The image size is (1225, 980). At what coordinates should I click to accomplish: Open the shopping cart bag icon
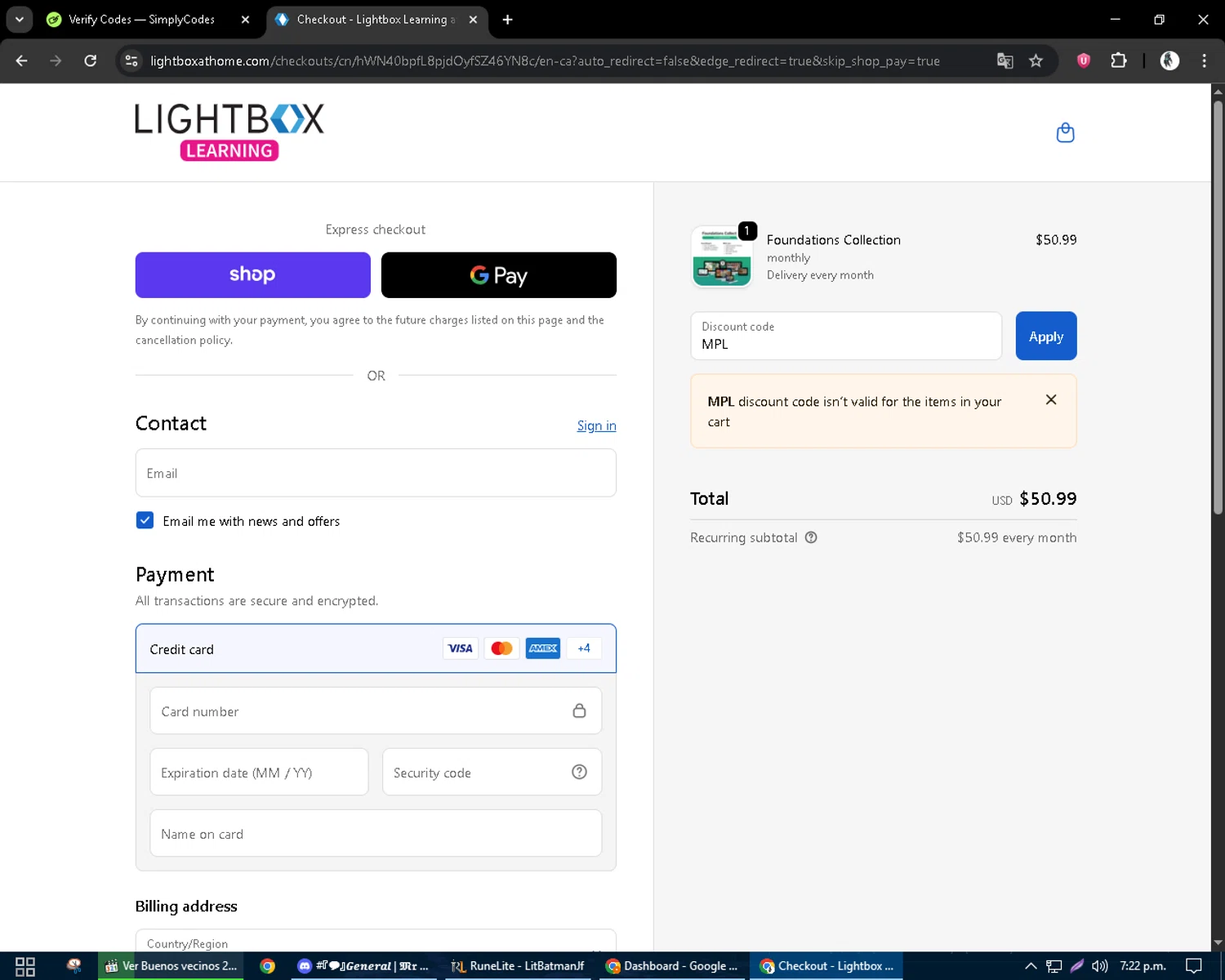(1065, 132)
